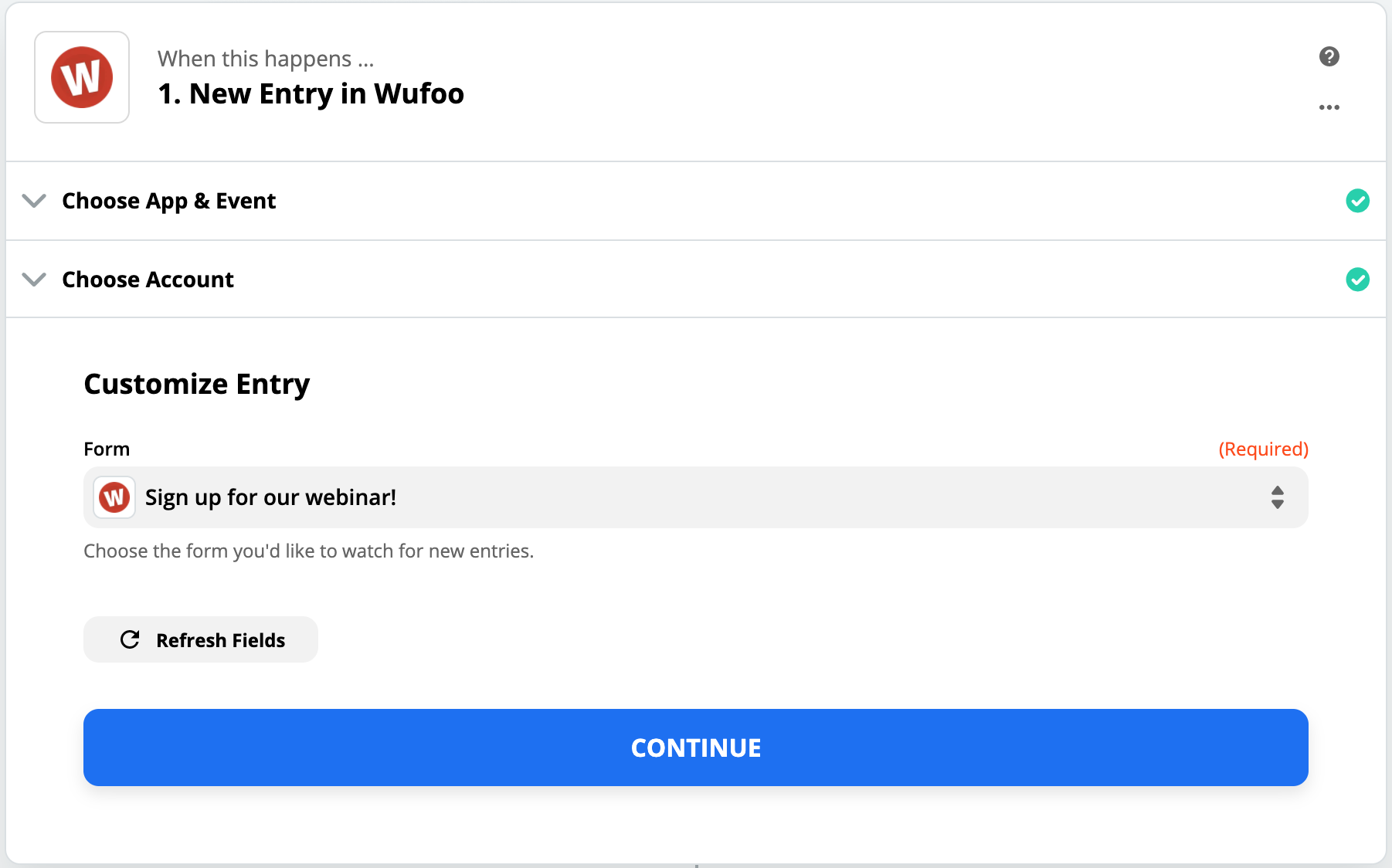Click the up/down arrows in the Form selector

pyautogui.click(x=1278, y=497)
